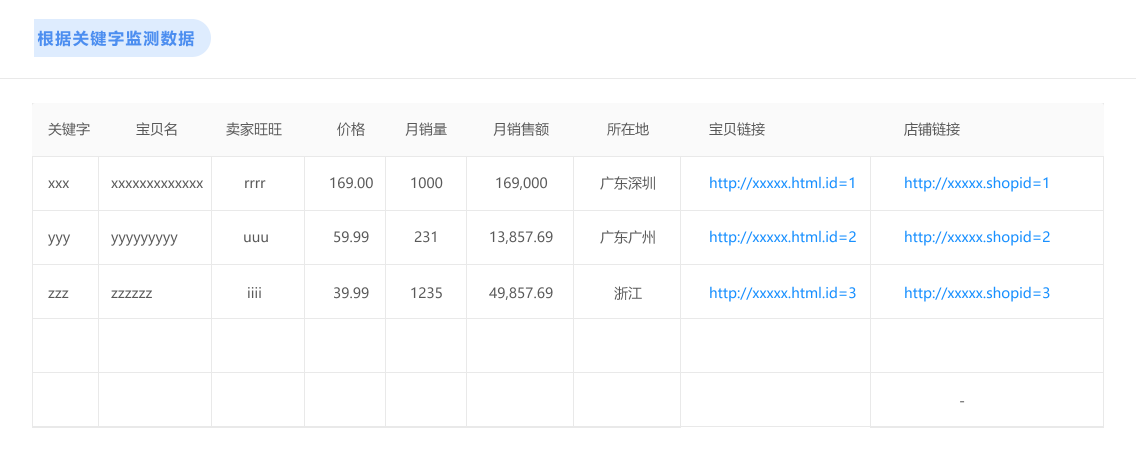1136x451 pixels.
Task: Select sales amount cell 169,000
Action: point(521,183)
